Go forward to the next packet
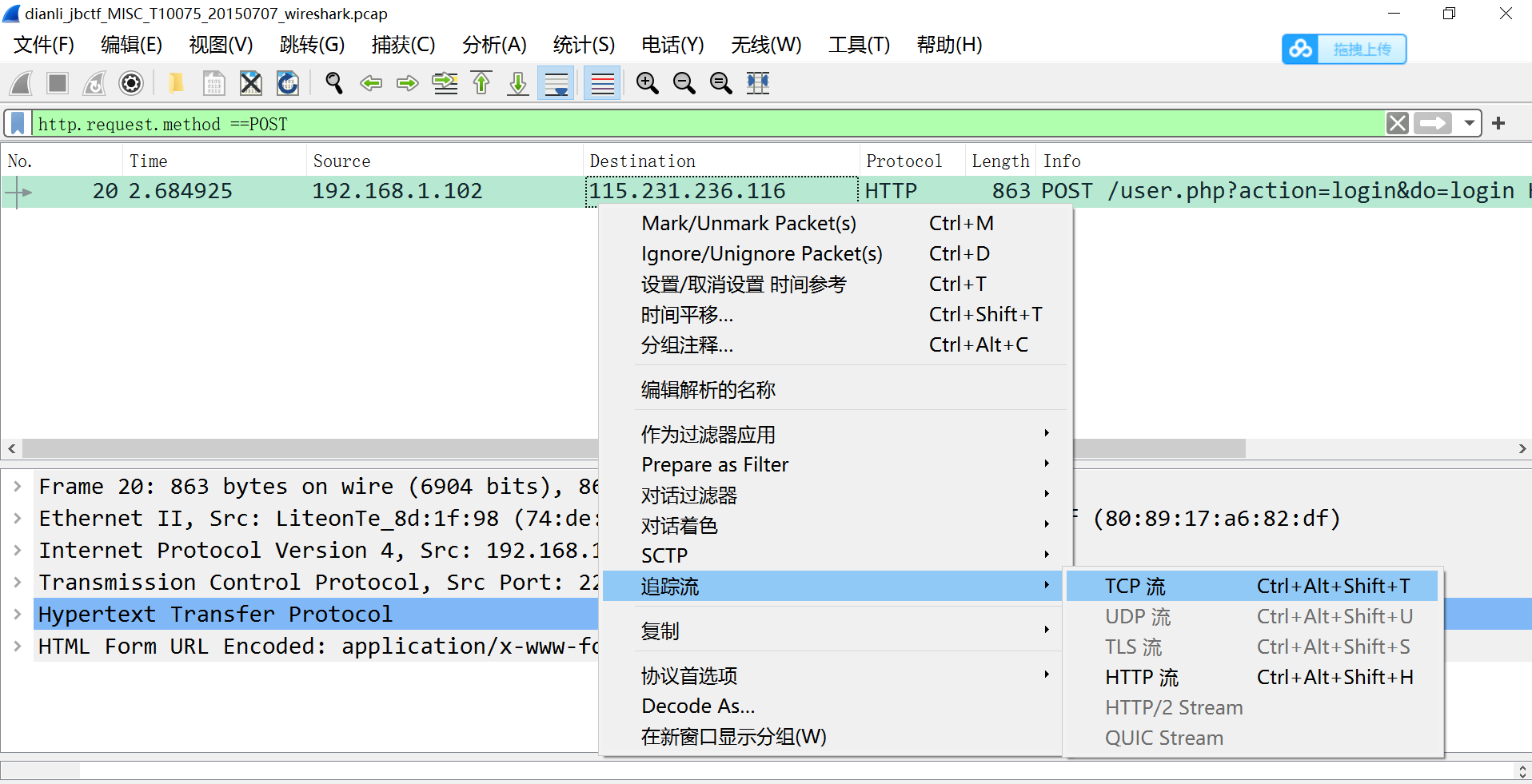The image size is (1532, 784). [408, 83]
